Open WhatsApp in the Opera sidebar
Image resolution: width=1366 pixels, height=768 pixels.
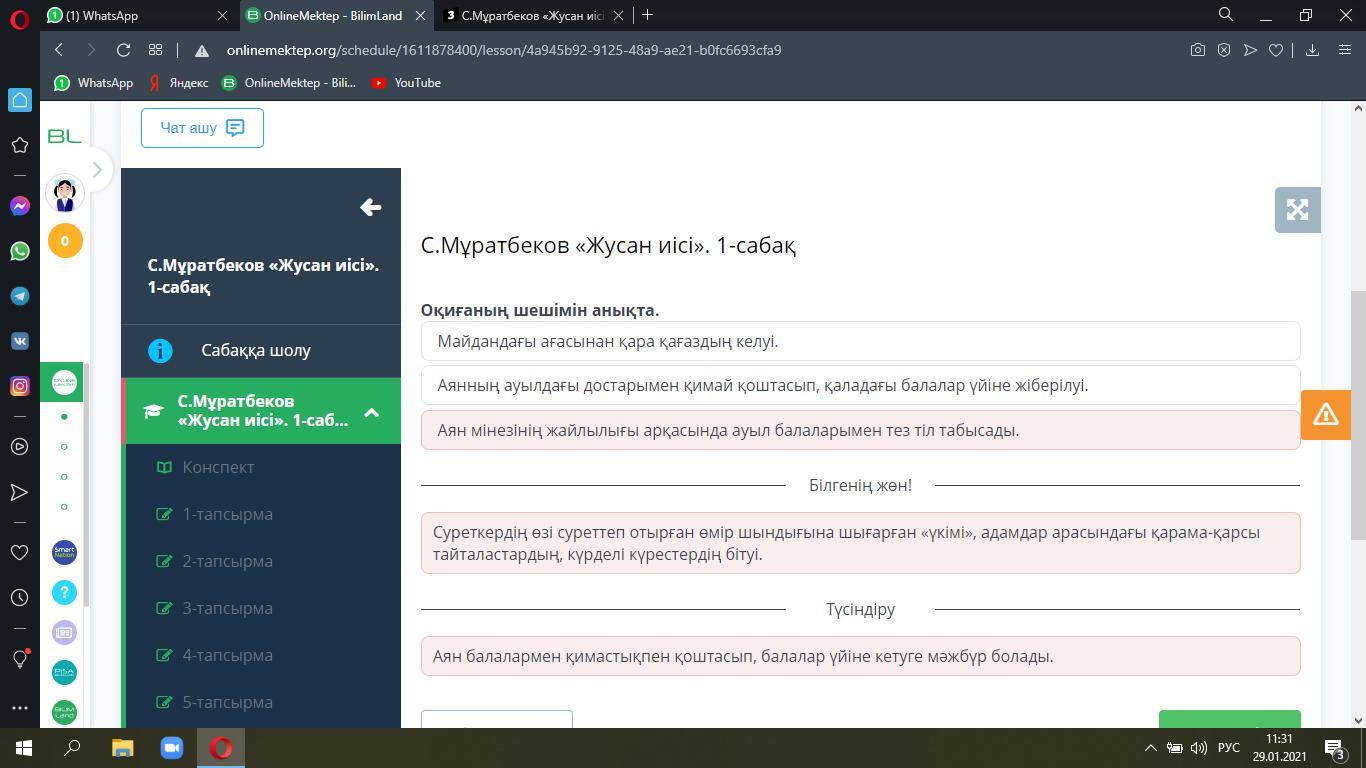point(20,251)
